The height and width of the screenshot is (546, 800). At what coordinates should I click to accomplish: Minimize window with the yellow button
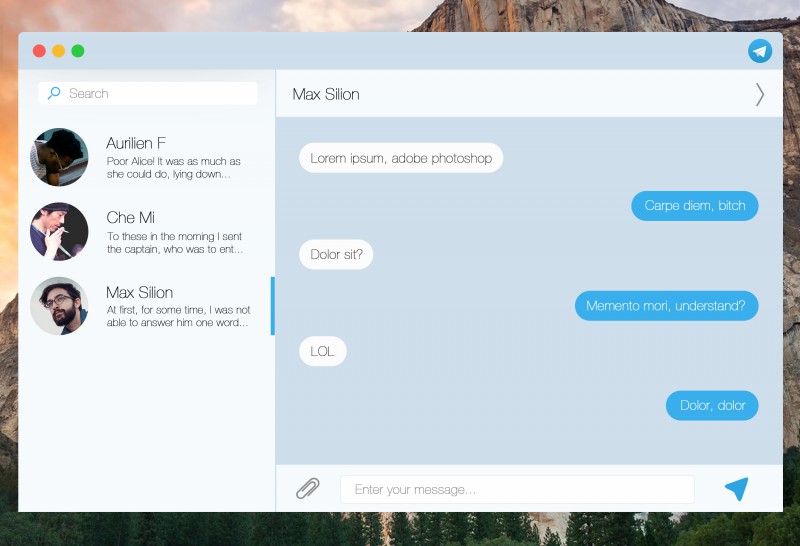click(59, 51)
